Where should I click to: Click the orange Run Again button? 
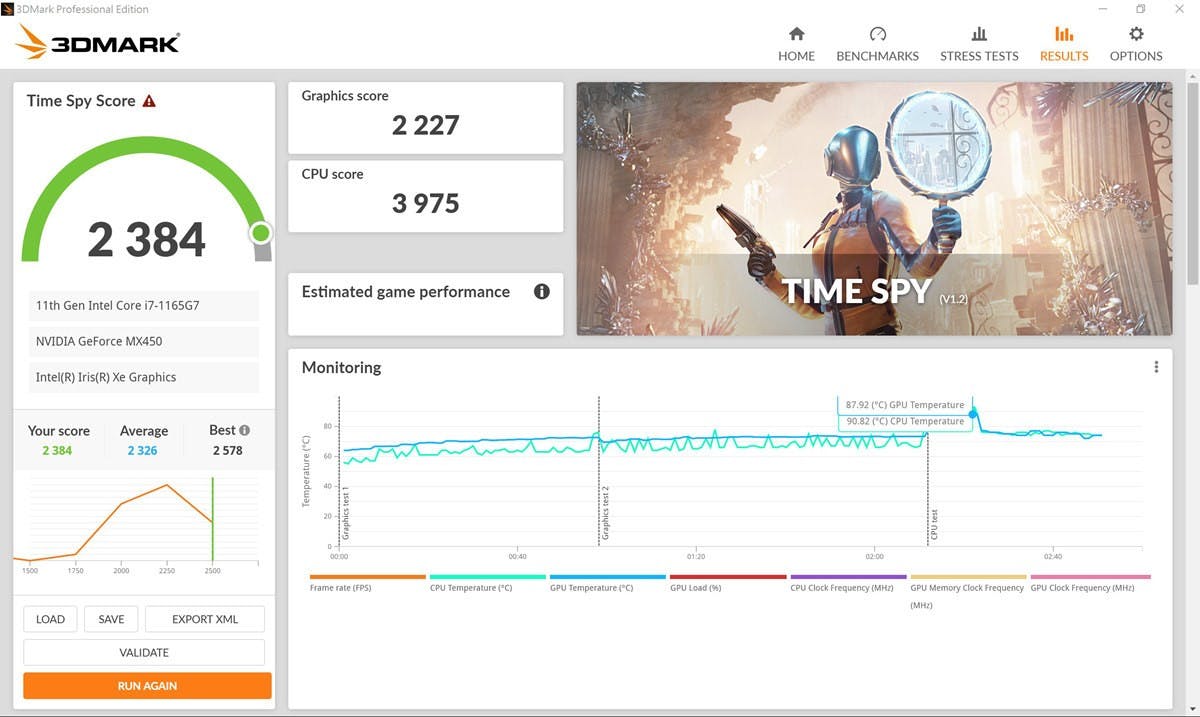point(147,686)
